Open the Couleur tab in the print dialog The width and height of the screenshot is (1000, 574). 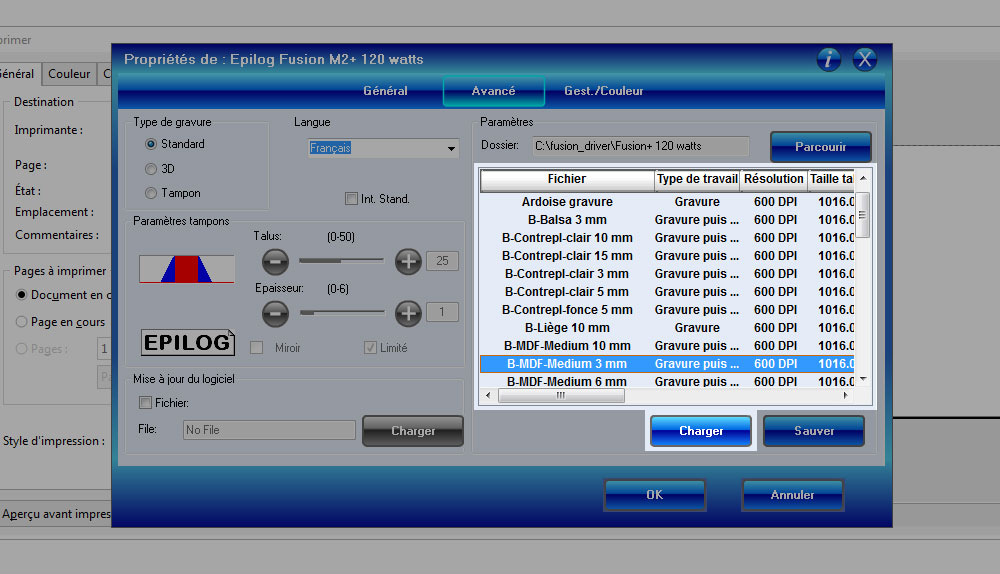(69, 74)
